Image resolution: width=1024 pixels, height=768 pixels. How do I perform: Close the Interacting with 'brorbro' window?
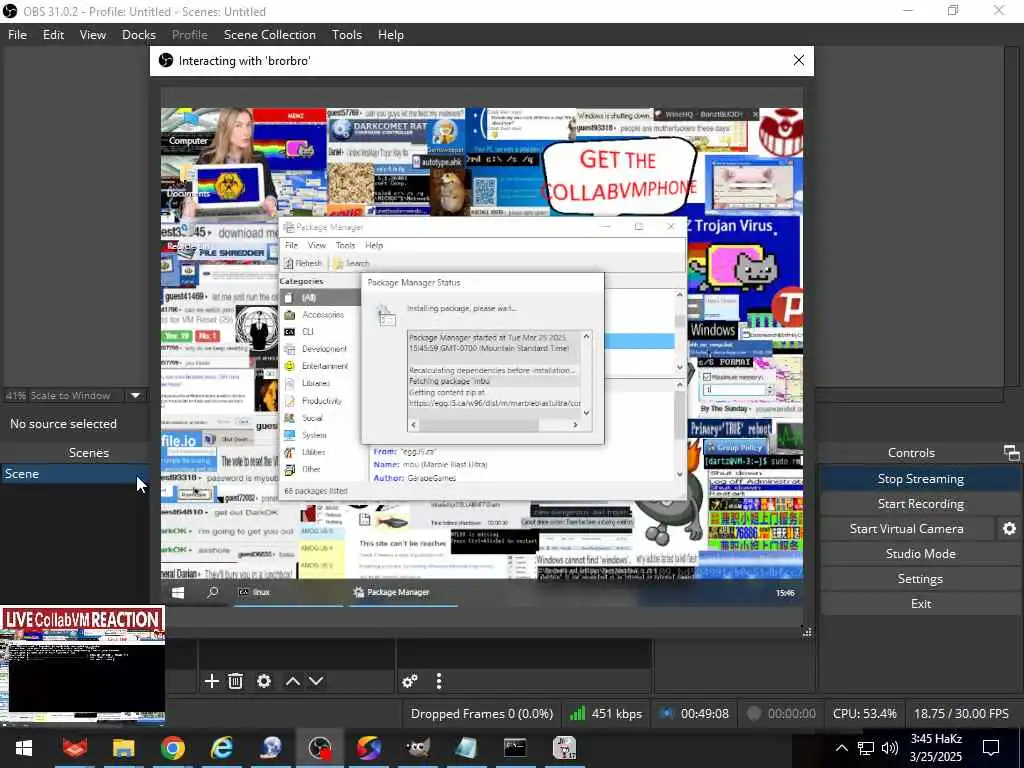[x=798, y=60]
